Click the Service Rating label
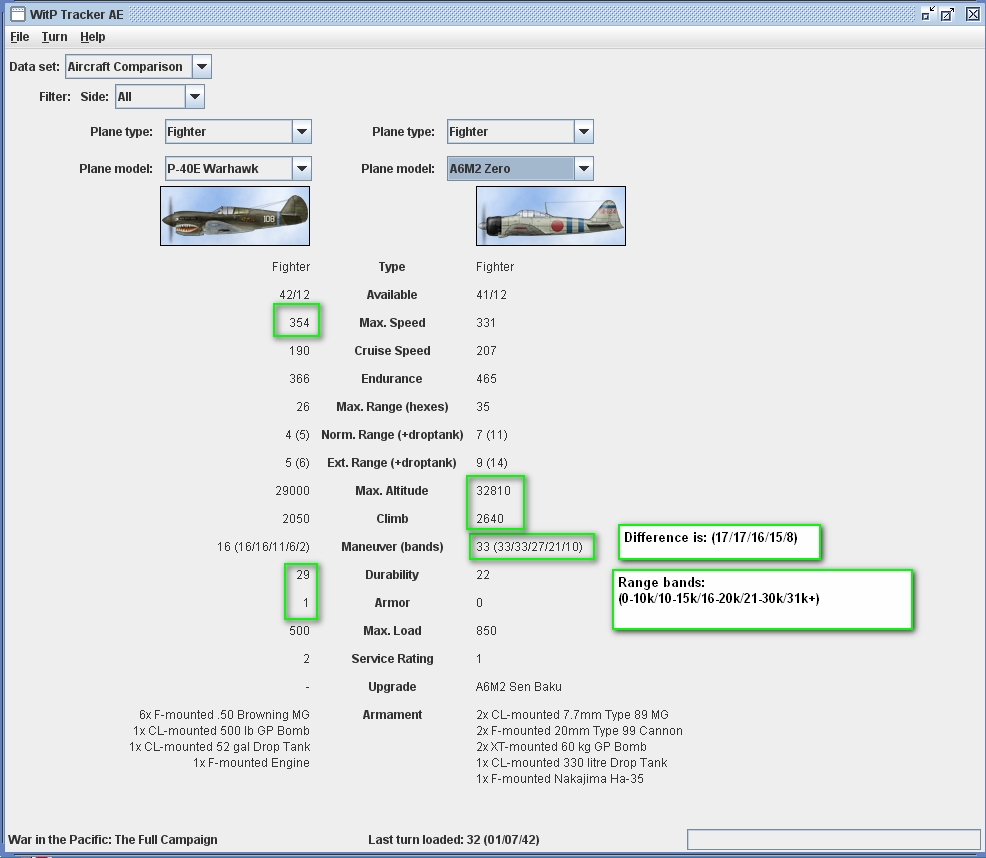 point(392,659)
